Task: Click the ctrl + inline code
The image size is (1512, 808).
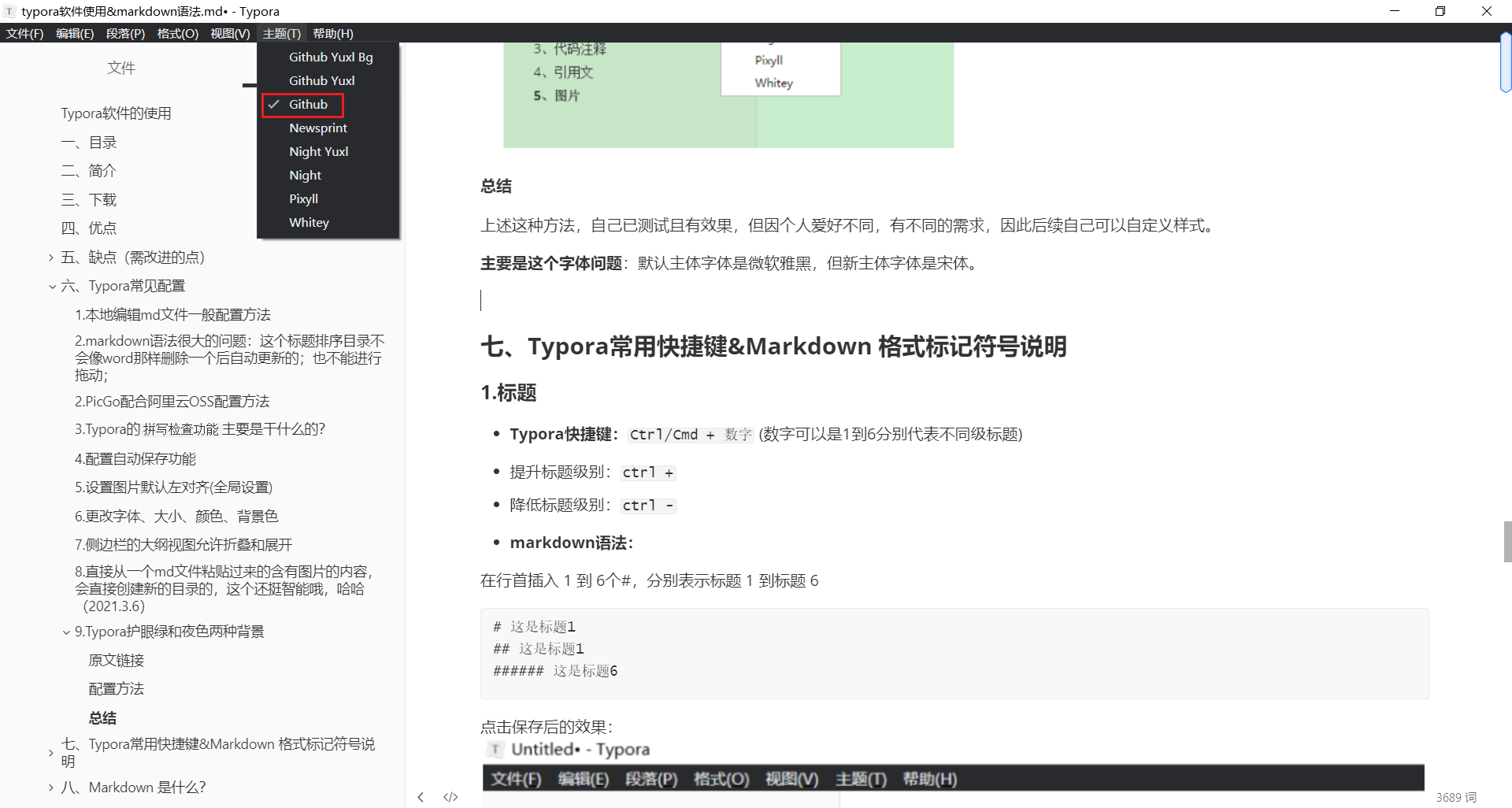Action: pyautogui.click(x=648, y=473)
